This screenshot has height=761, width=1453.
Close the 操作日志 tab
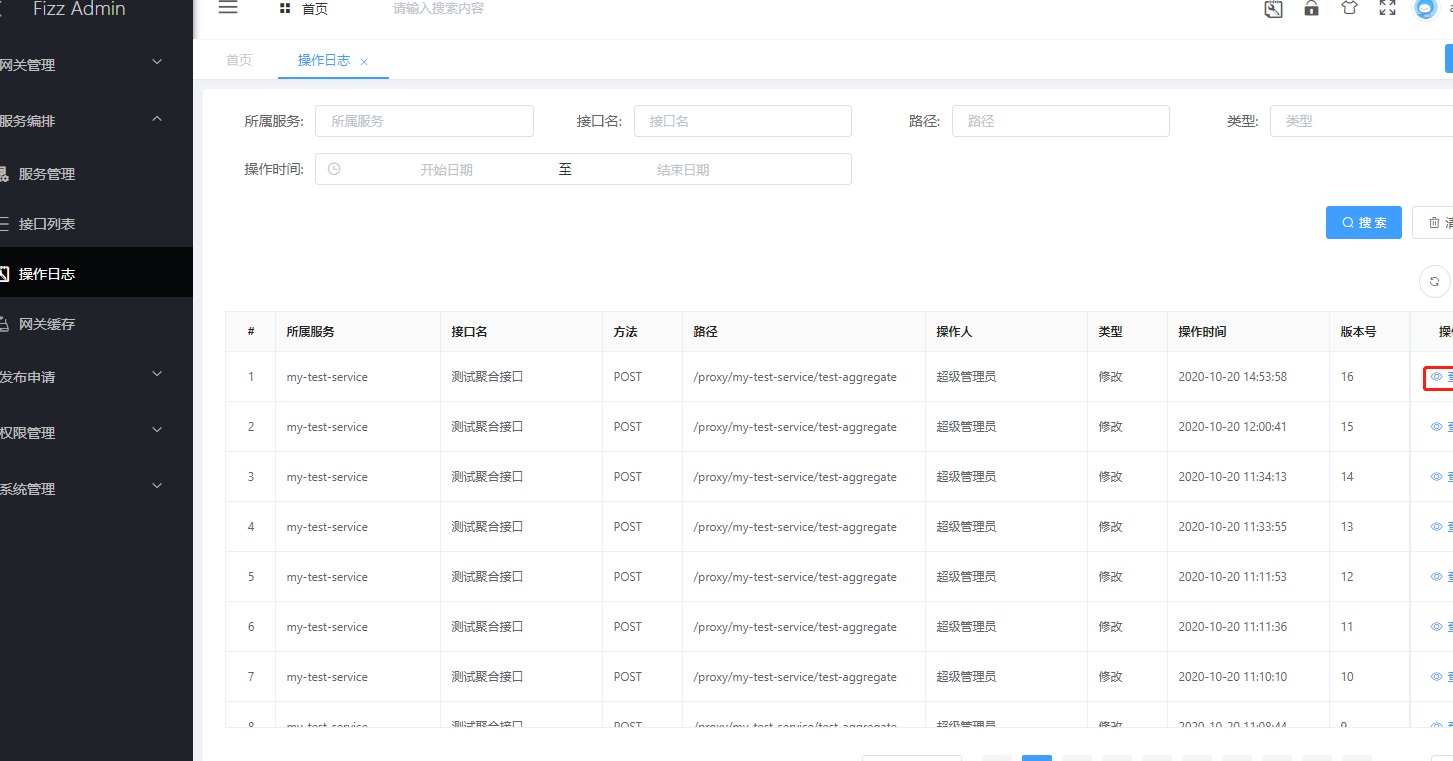tap(364, 62)
